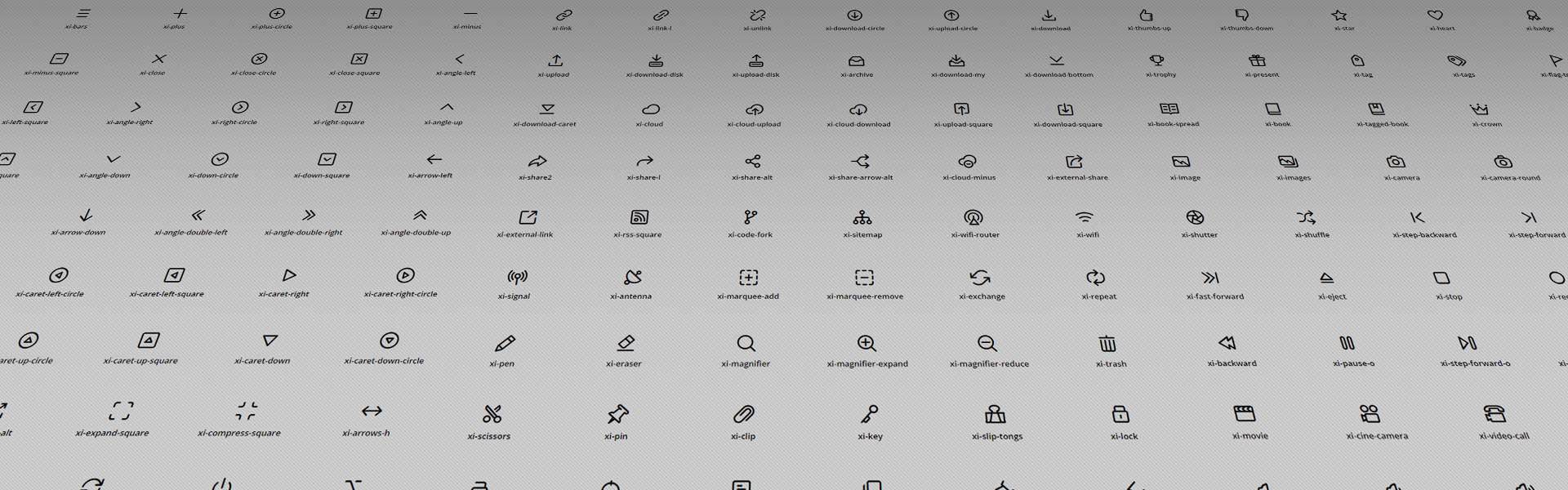Click the xi-external-link icon
Viewport: 1568px width, 490px height.
click(528, 217)
